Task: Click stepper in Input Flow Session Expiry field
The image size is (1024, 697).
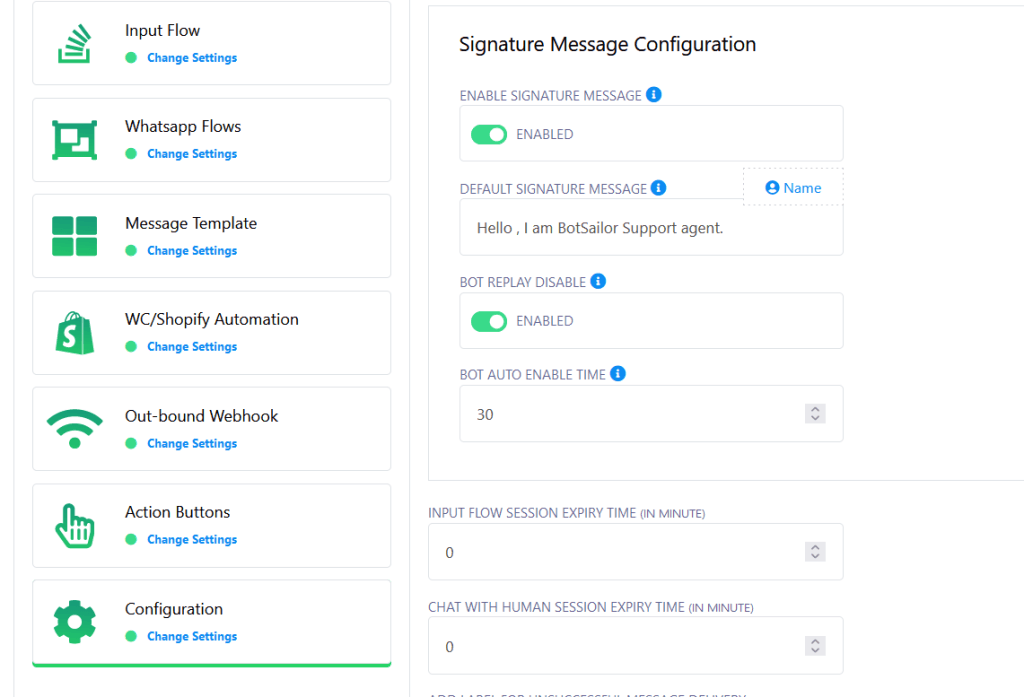Action: (x=815, y=552)
